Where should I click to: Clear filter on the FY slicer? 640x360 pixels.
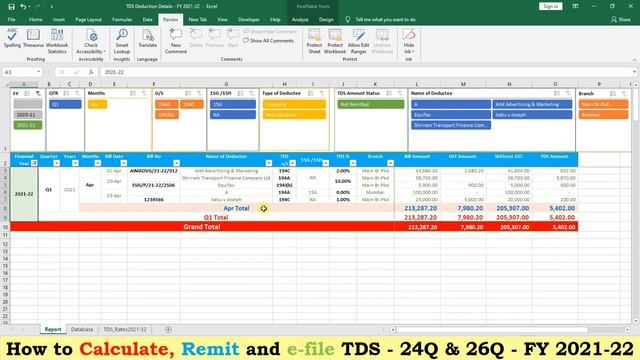[38, 93]
